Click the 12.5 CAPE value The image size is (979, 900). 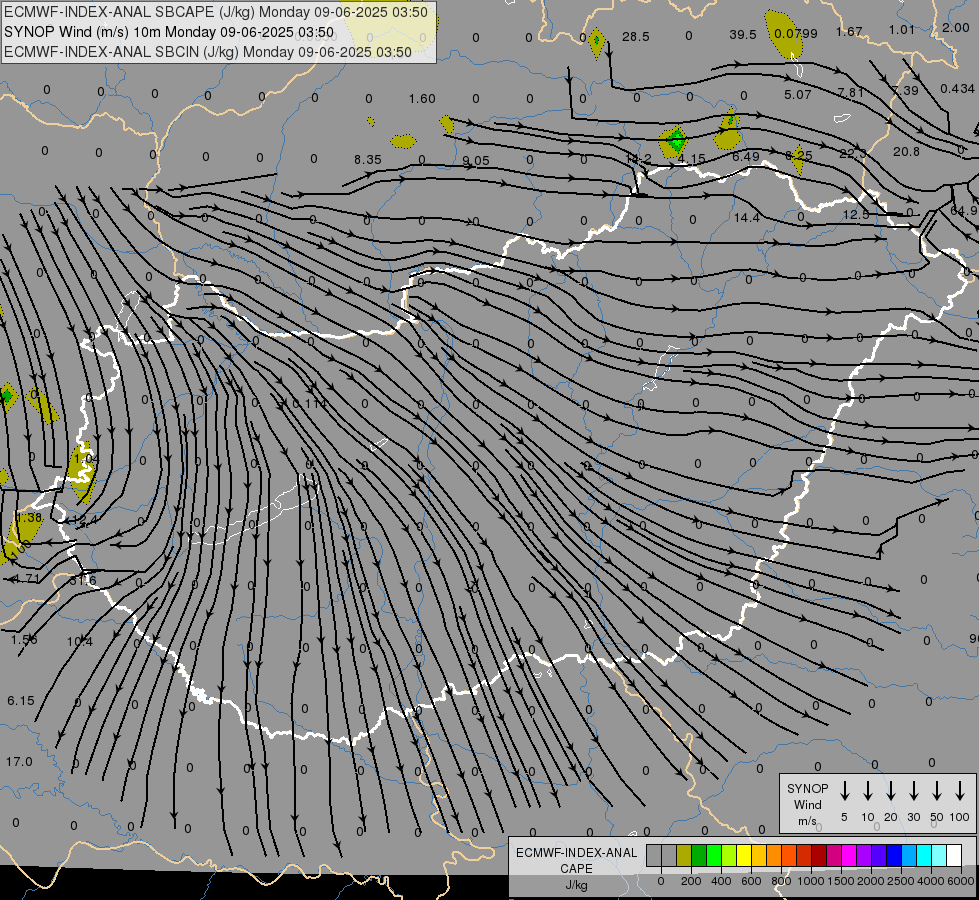[855, 214]
